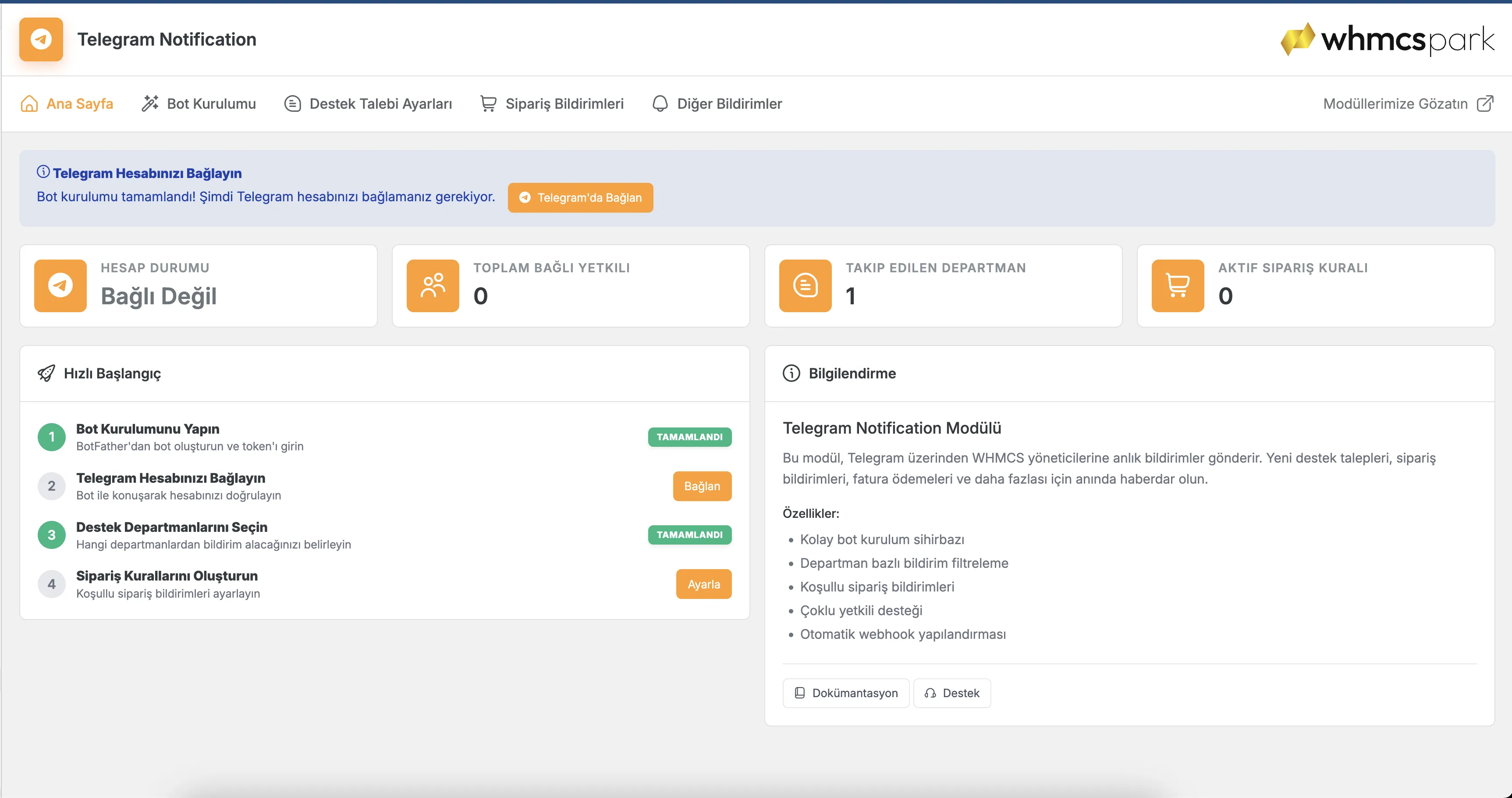Click the Bağlan button in step 2
This screenshot has height=798, width=1512.
coord(702,486)
